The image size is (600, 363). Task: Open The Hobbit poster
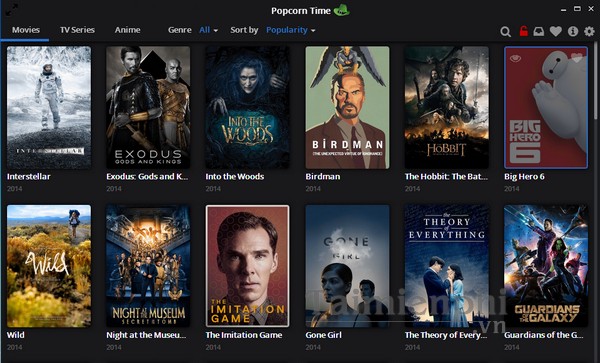[x=447, y=107]
